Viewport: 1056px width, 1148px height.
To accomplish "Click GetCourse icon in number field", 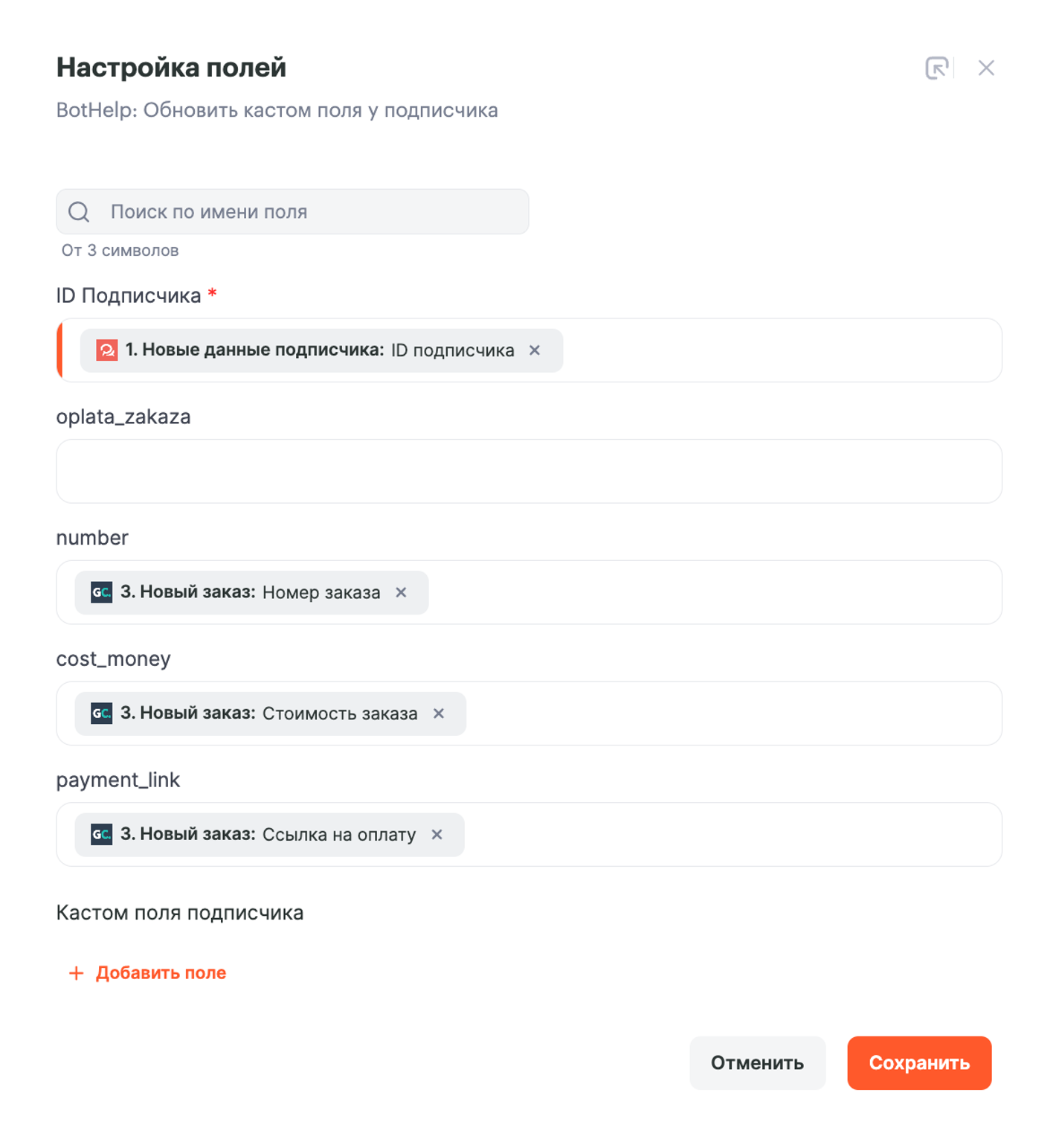I will 102,592.
